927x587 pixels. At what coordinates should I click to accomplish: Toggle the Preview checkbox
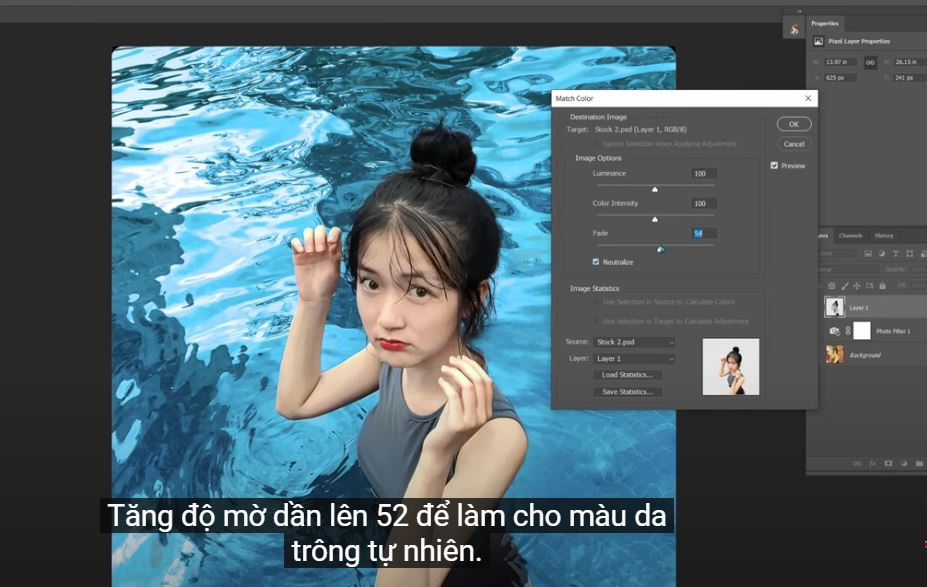[774, 166]
